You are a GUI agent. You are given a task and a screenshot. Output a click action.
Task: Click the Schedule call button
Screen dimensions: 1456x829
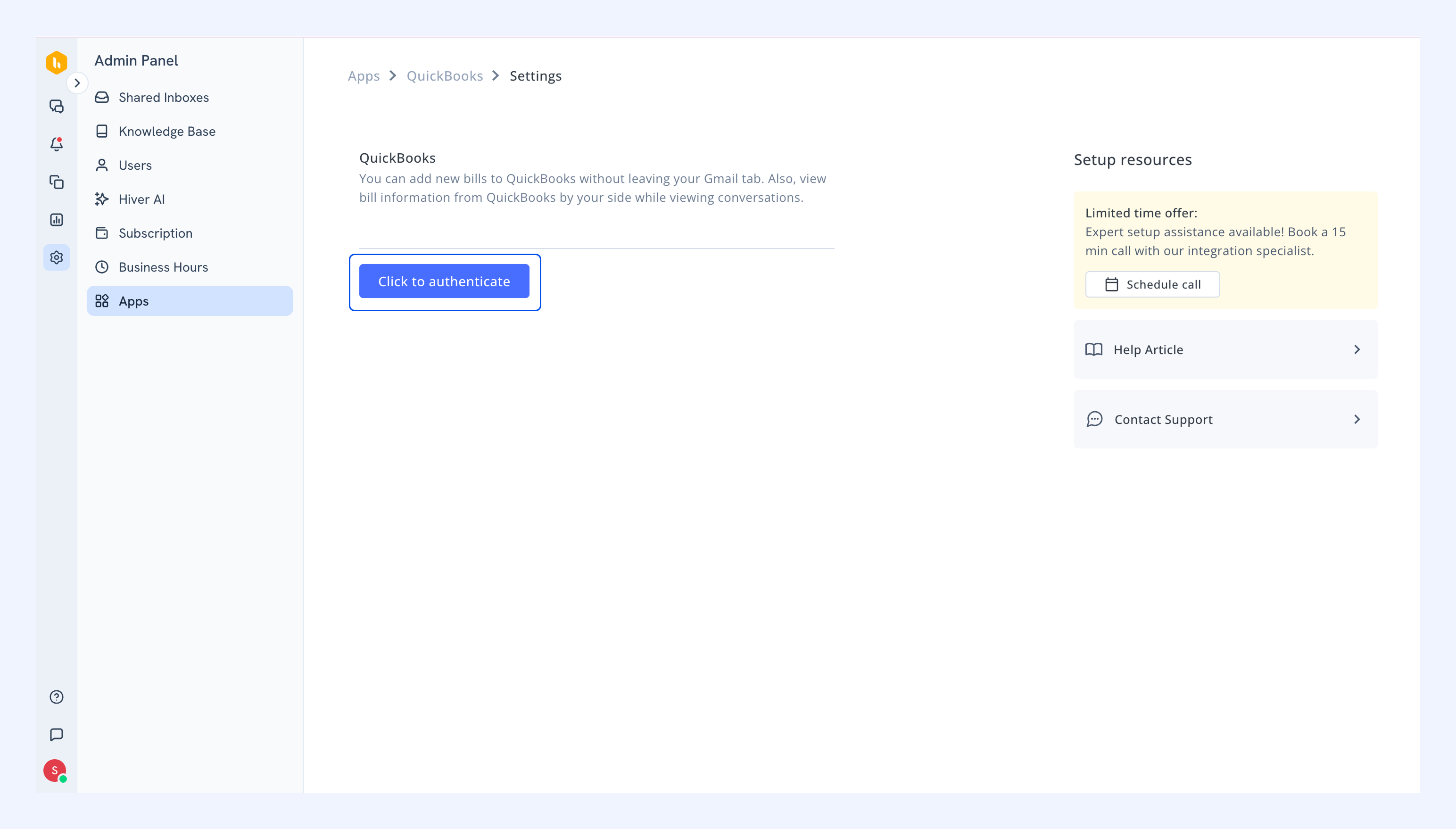point(1152,284)
